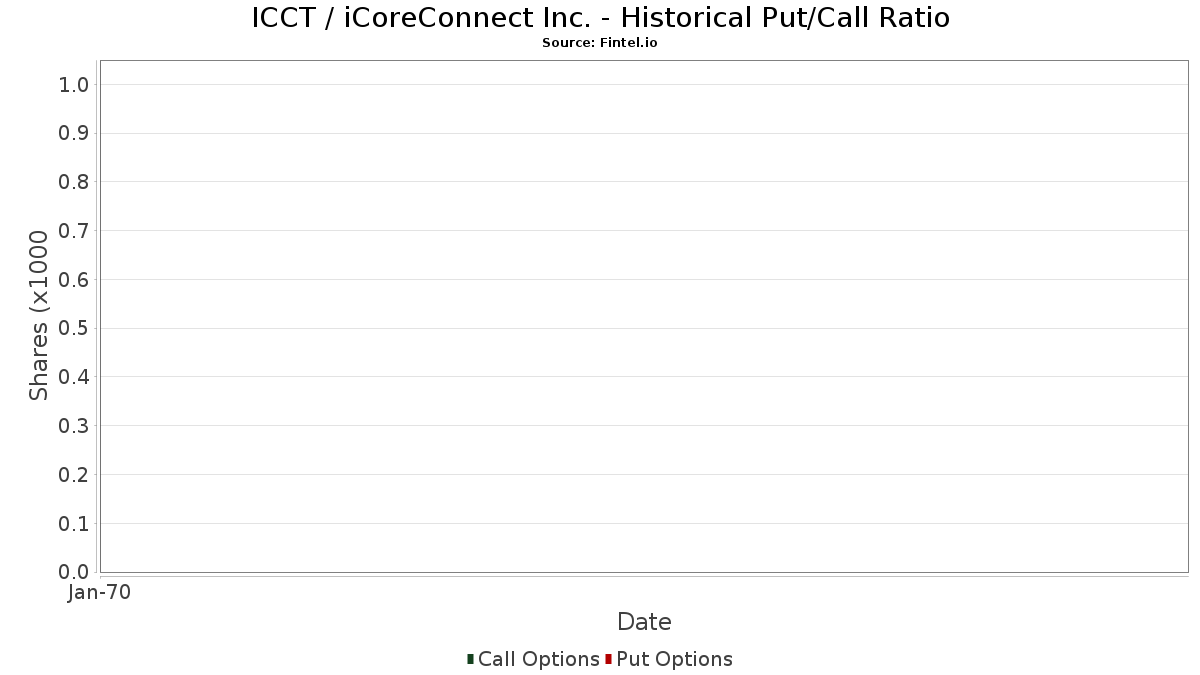Select the 0.0 y-axis tick label
The width and height of the screenshot is (1200, 675).
[74, 572]
